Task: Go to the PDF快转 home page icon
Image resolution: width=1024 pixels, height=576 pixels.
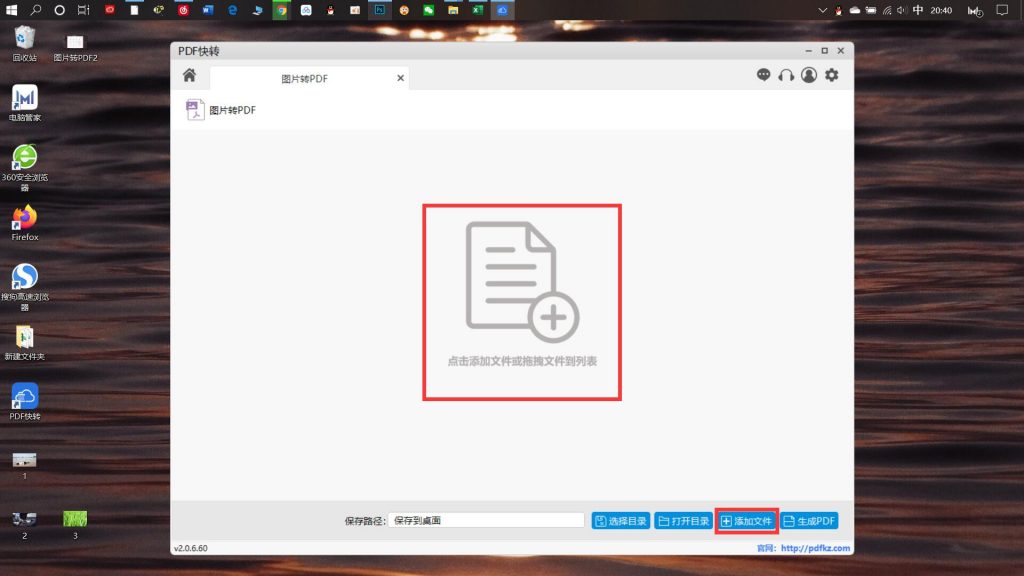Action: (189, 75)
